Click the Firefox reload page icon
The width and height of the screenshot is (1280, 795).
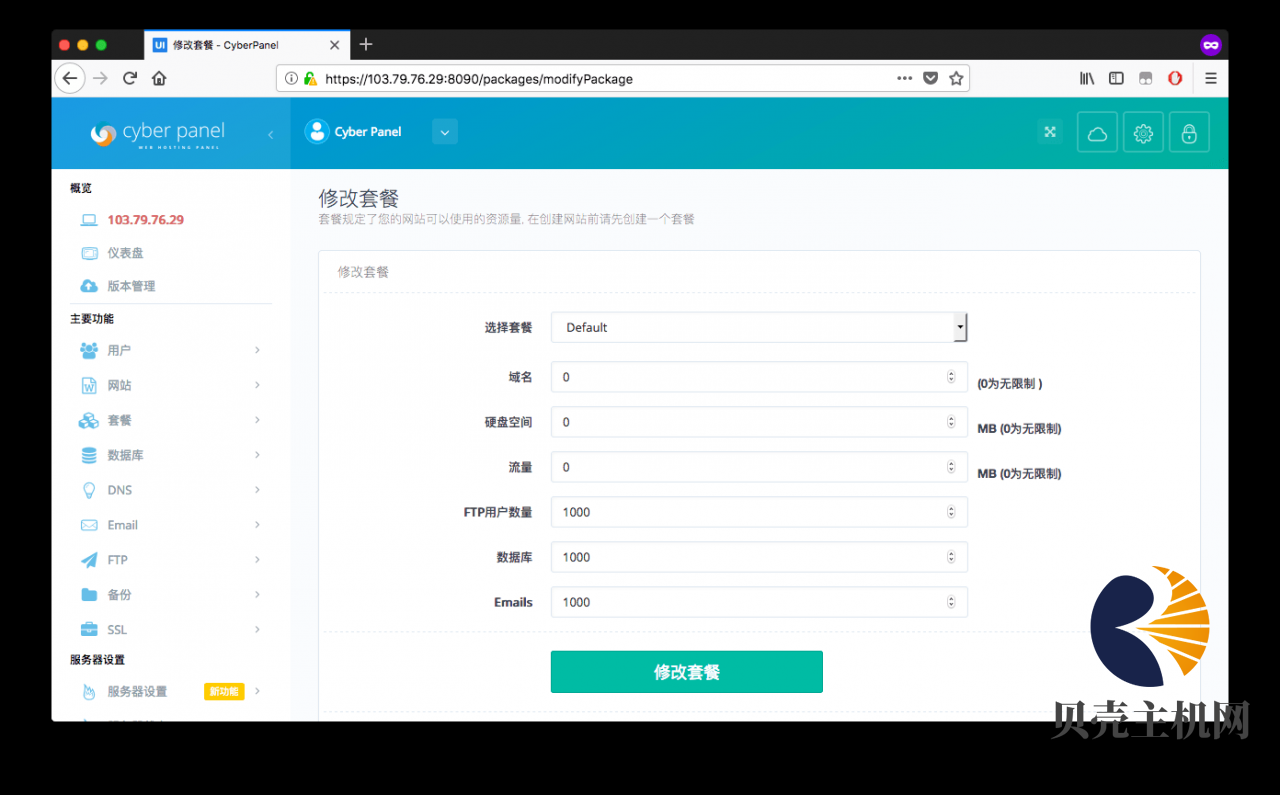pyautogui.click(x=129, y=78)
